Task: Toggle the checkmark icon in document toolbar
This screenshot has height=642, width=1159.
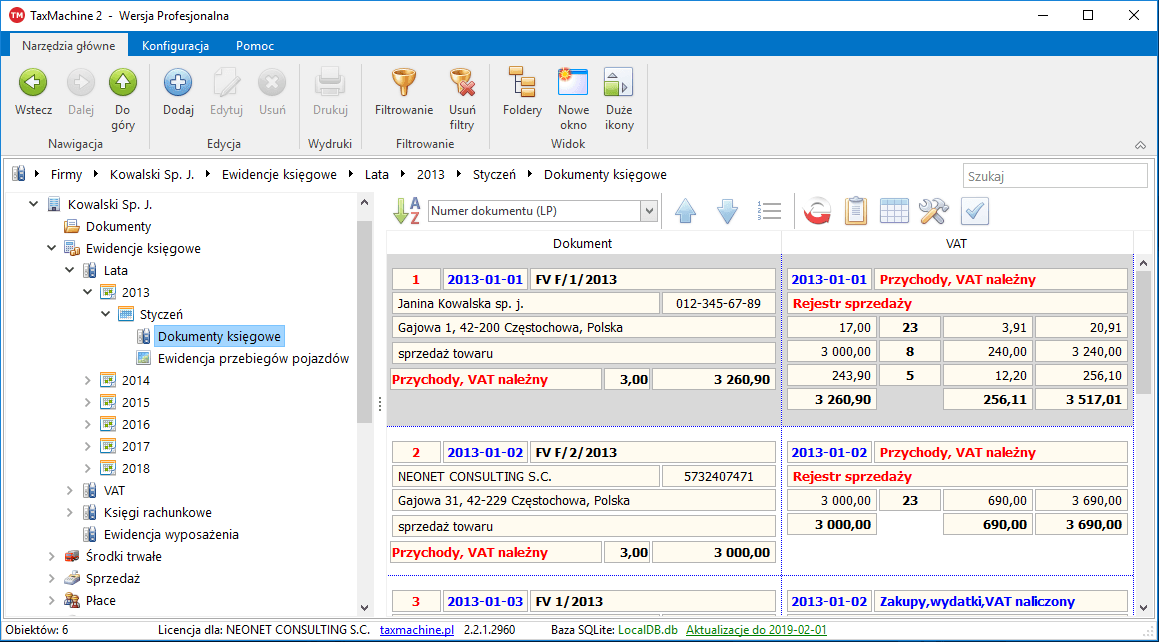Action: [974, 211]
